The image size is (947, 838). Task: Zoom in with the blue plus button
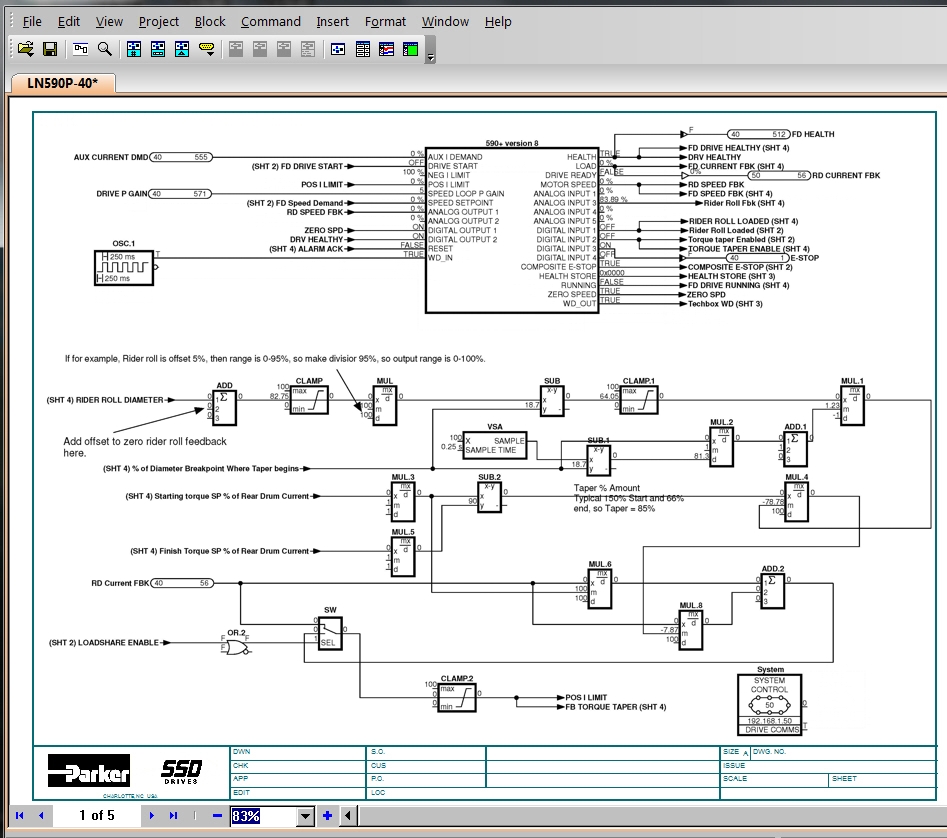(326, 816)
